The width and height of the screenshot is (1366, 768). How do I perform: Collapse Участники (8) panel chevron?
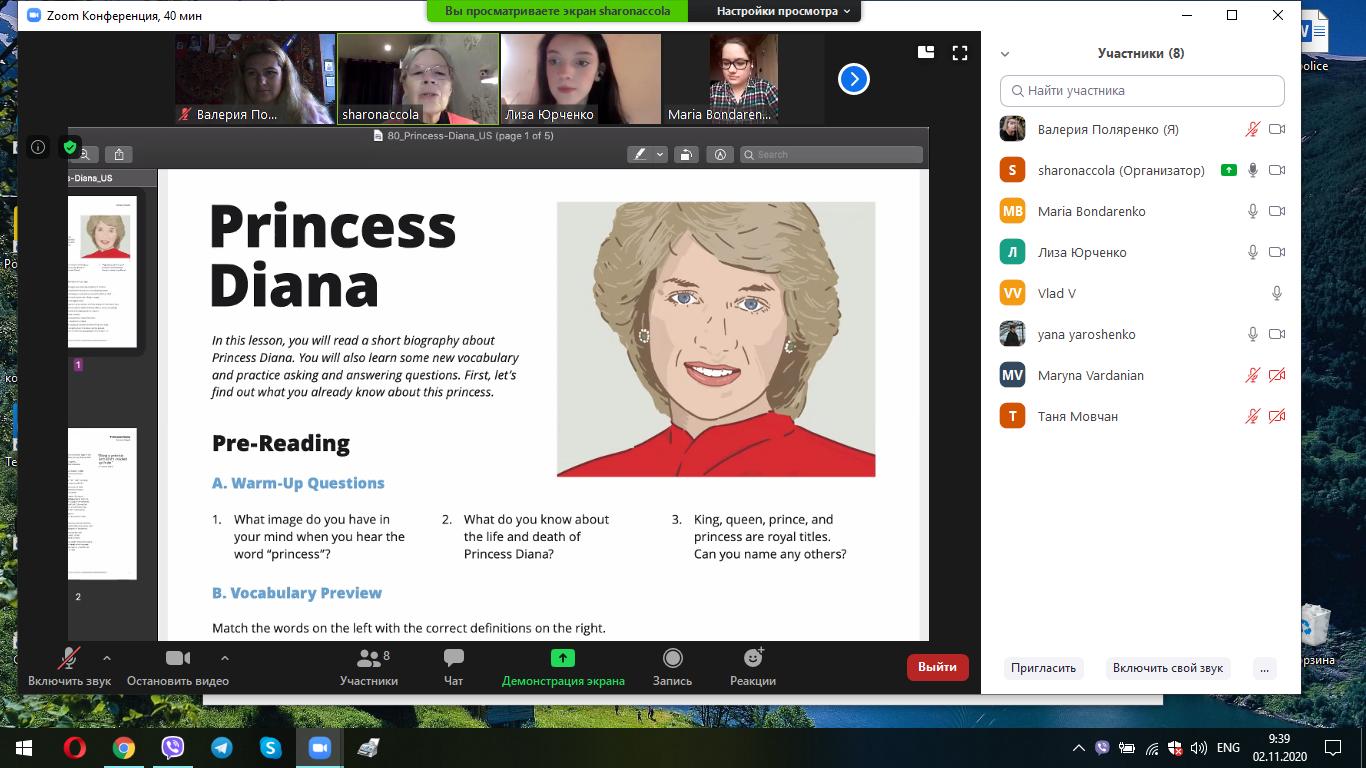(1005, 54)
